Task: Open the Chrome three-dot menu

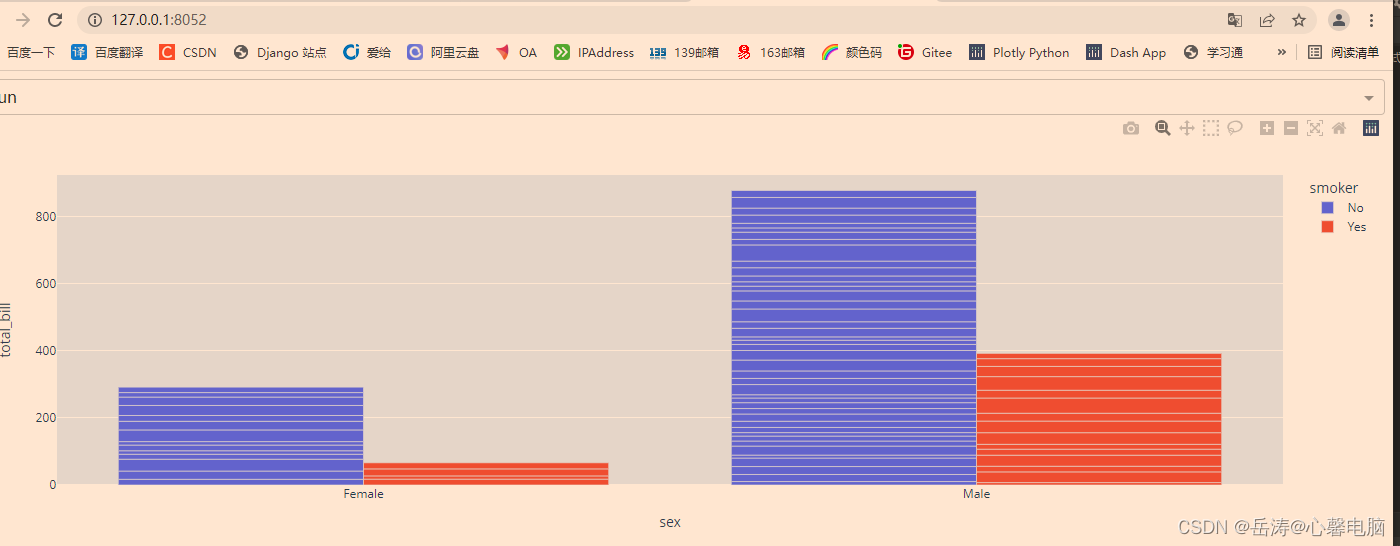Action: point(1371,20)
